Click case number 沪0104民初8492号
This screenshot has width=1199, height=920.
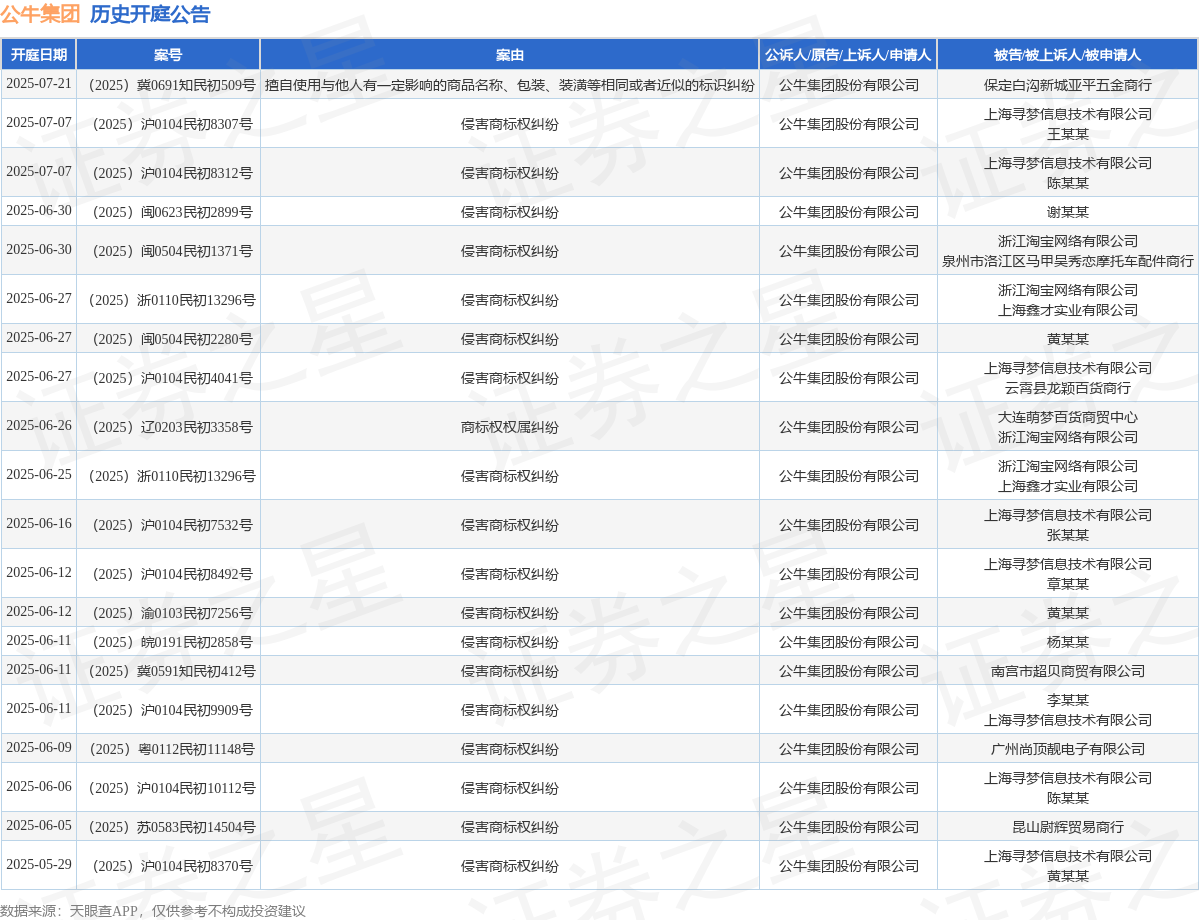(x=168, y=574)
